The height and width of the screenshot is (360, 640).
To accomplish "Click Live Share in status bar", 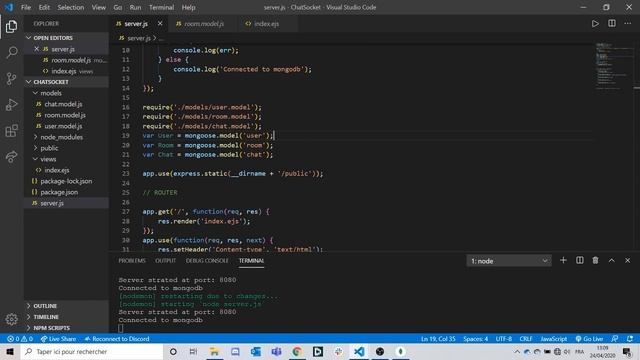I will [58, 339].
